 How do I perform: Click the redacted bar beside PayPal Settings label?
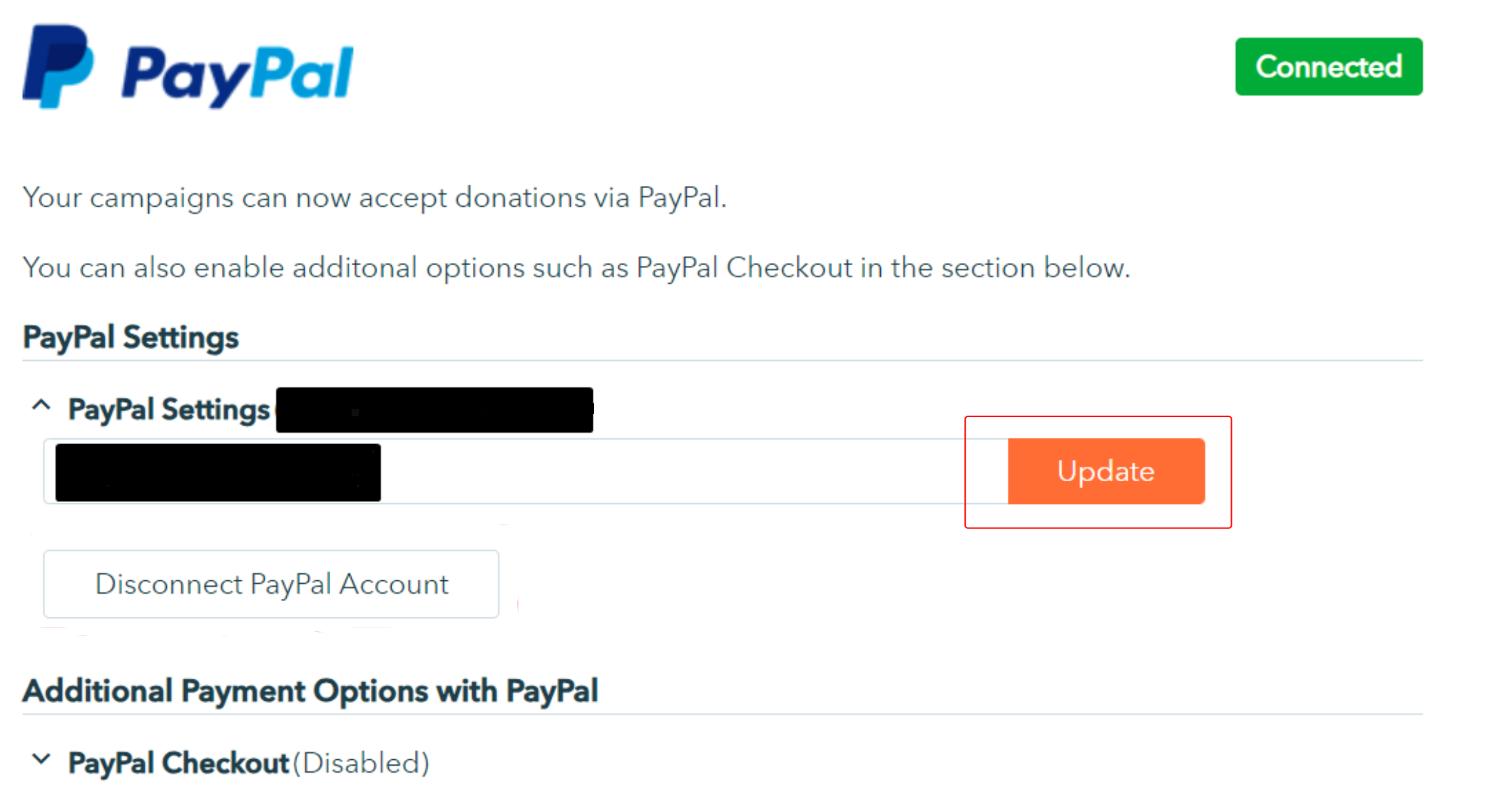point(434,410)
